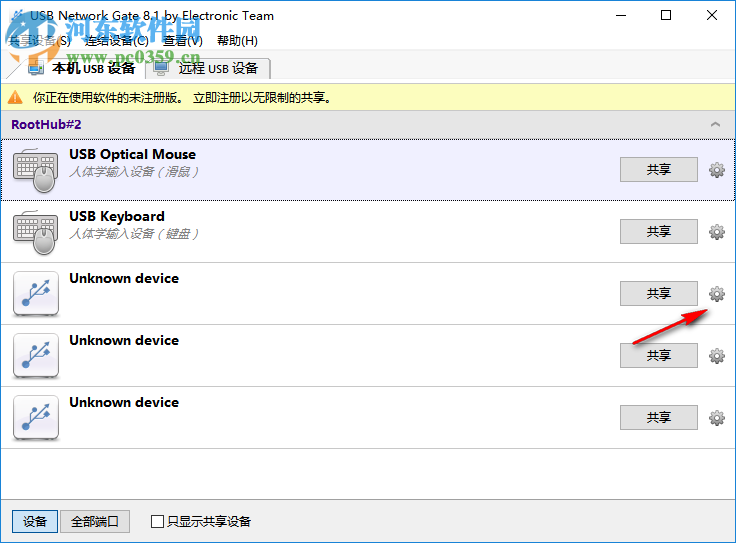Click 共享 for third Unknown device
The image size is (736, 543).
pos(659,417)
